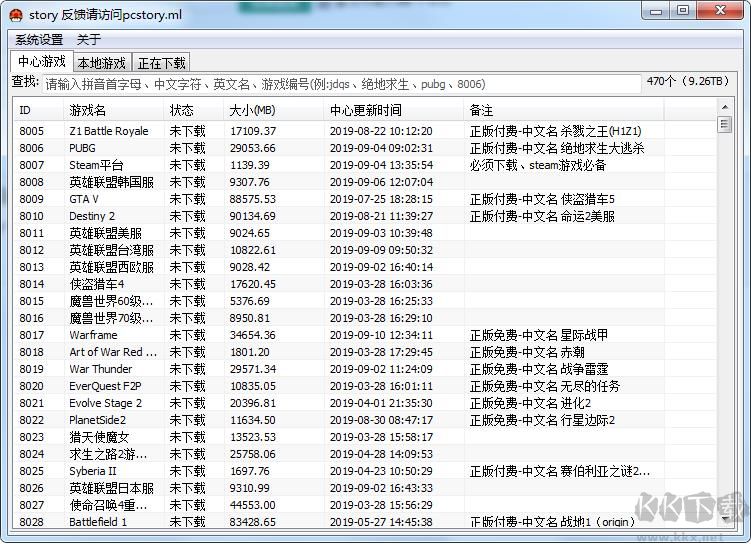Select the Art of War Red row

364,352
